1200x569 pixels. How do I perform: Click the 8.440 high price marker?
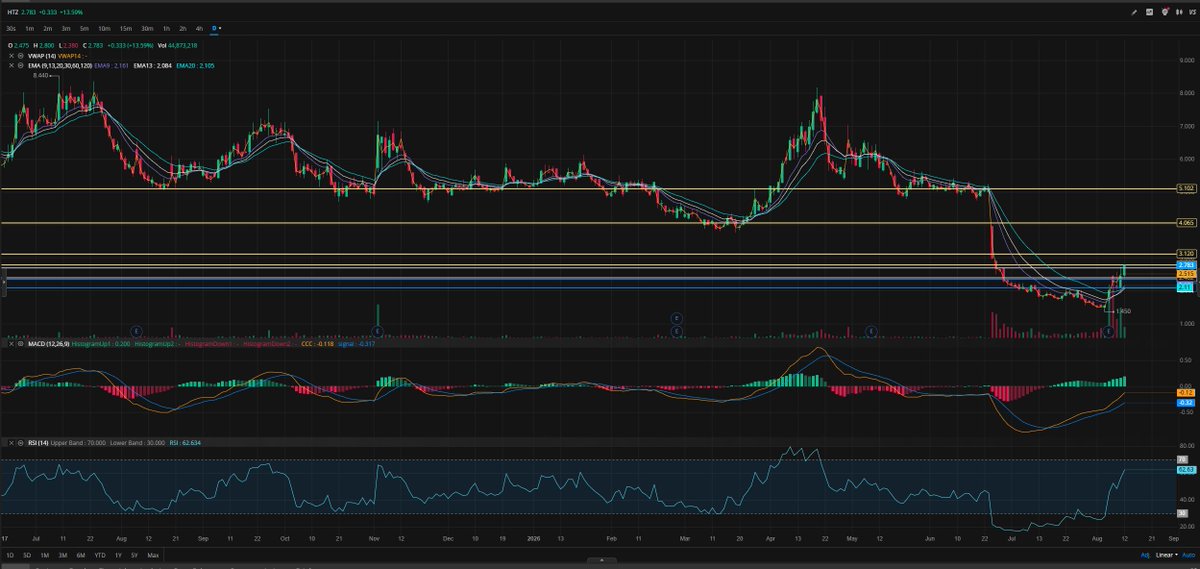[x=40, y=76]
